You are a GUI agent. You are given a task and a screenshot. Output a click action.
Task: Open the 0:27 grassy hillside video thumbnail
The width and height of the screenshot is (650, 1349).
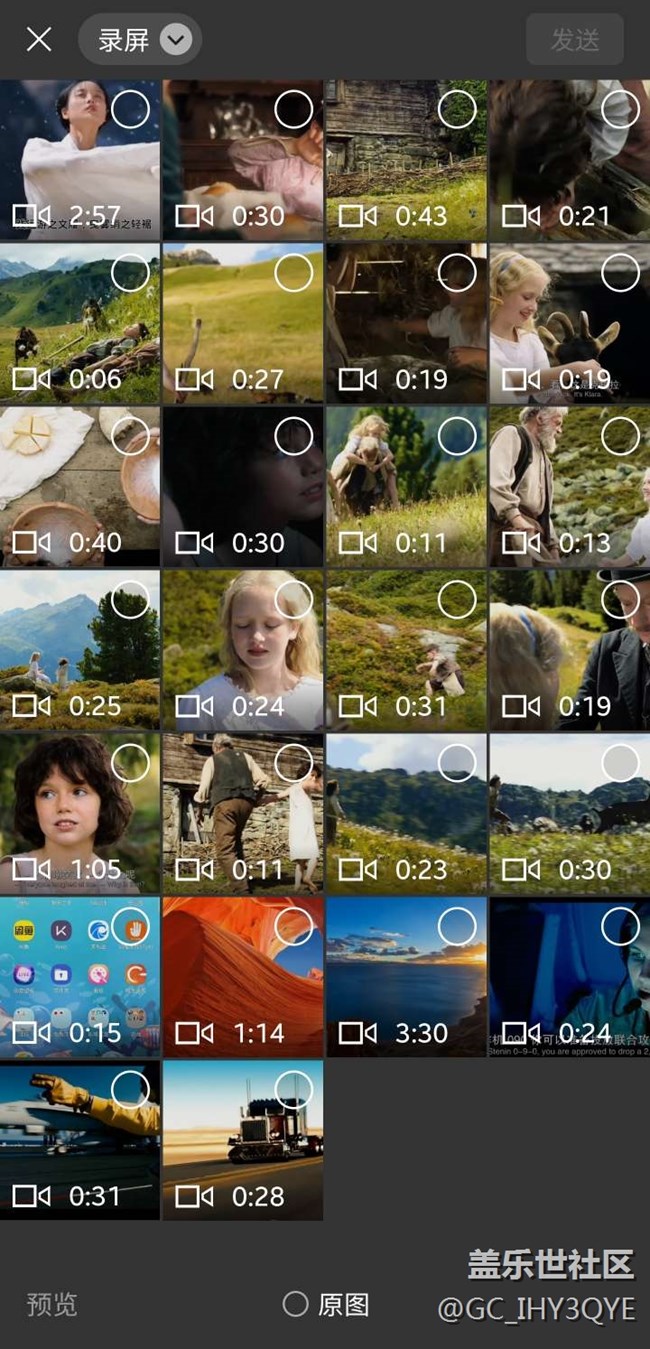tap(243, 320)
